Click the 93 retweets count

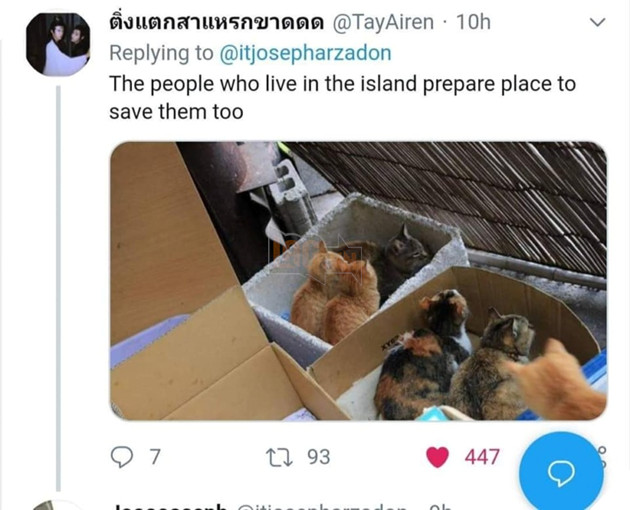319,457
